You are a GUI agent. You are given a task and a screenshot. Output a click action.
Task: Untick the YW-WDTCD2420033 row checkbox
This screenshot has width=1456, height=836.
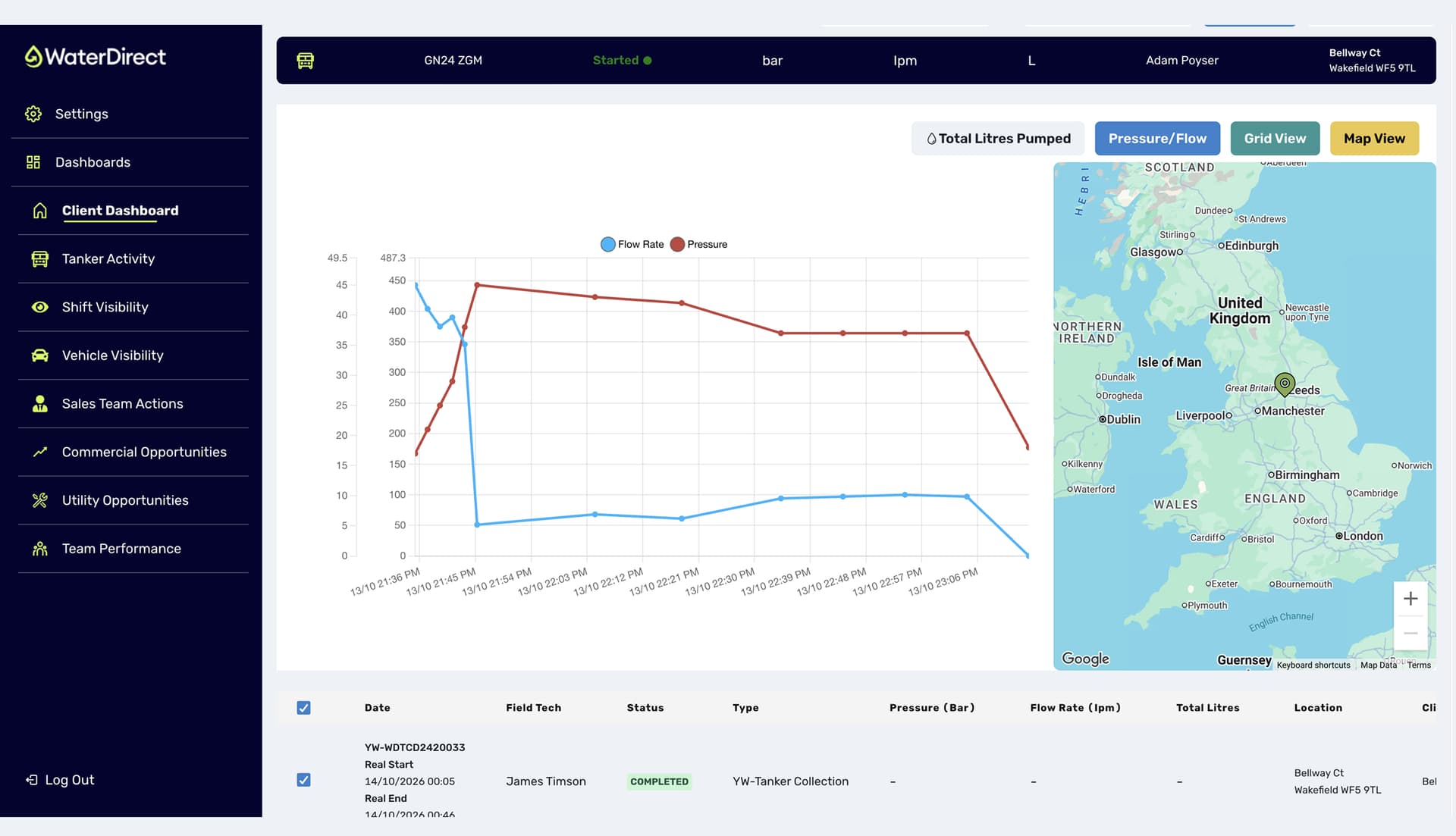tap(303, 780)
